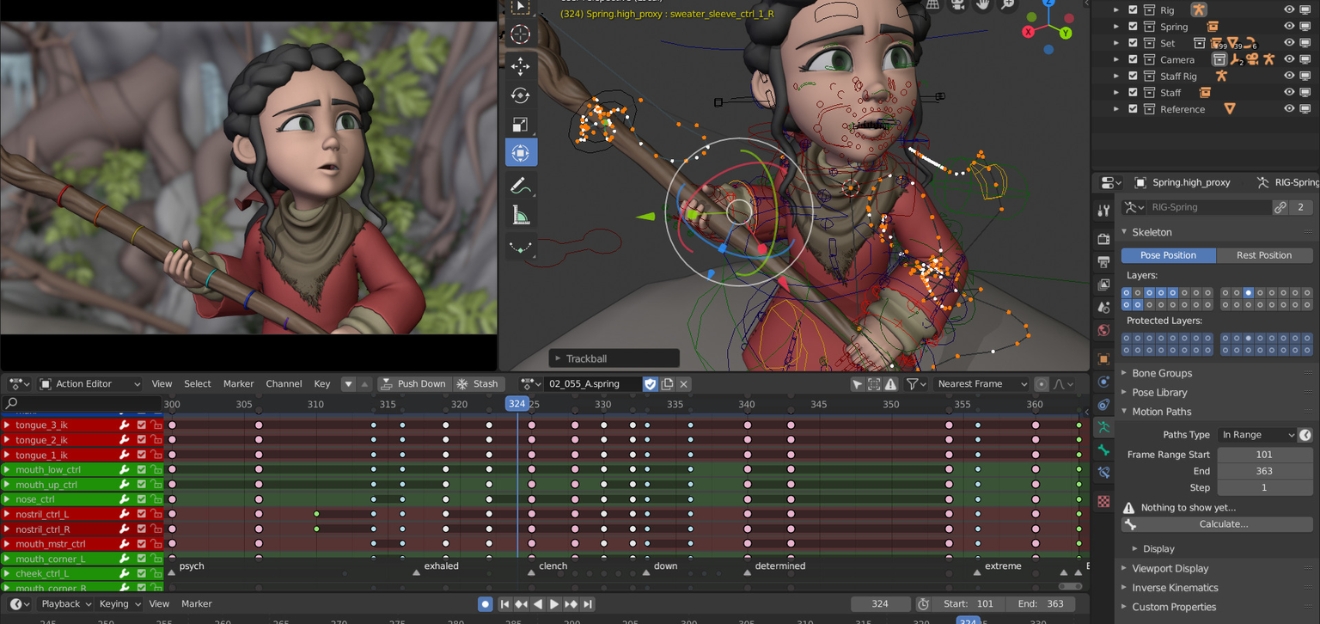The height and width of the screenshot is (624, 1320).
Task: Jump to the previous keyframe
Action: [x=521, y=604]
